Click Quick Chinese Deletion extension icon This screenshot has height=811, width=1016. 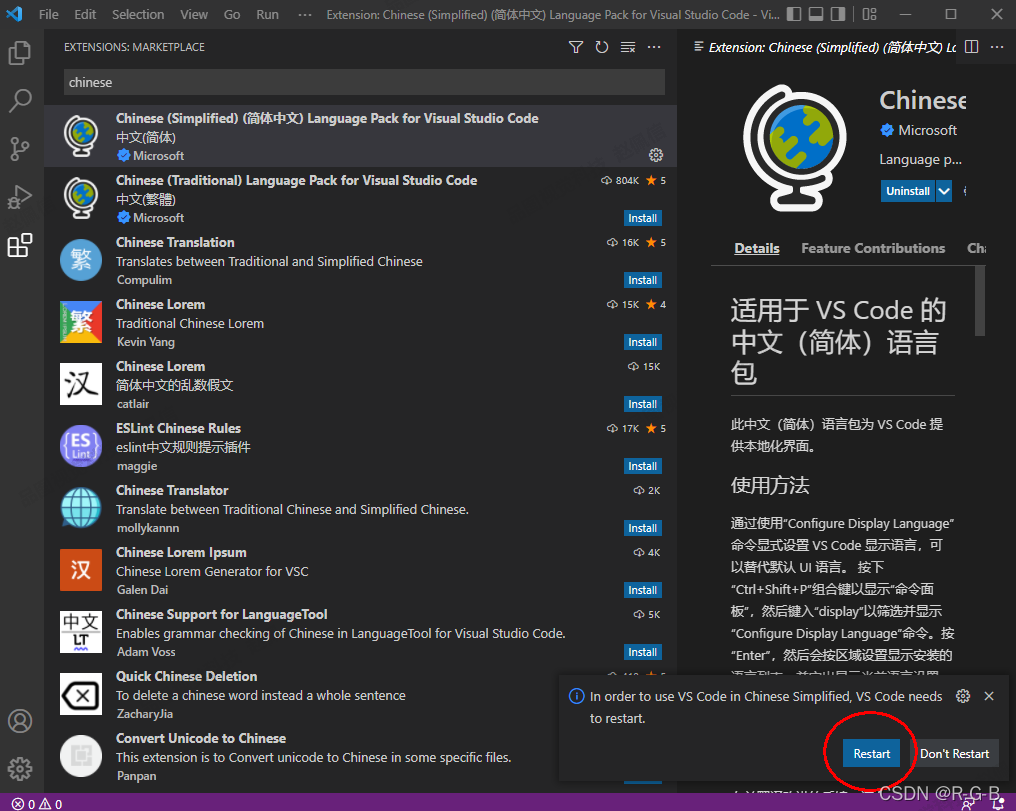(x=81, y=694)
